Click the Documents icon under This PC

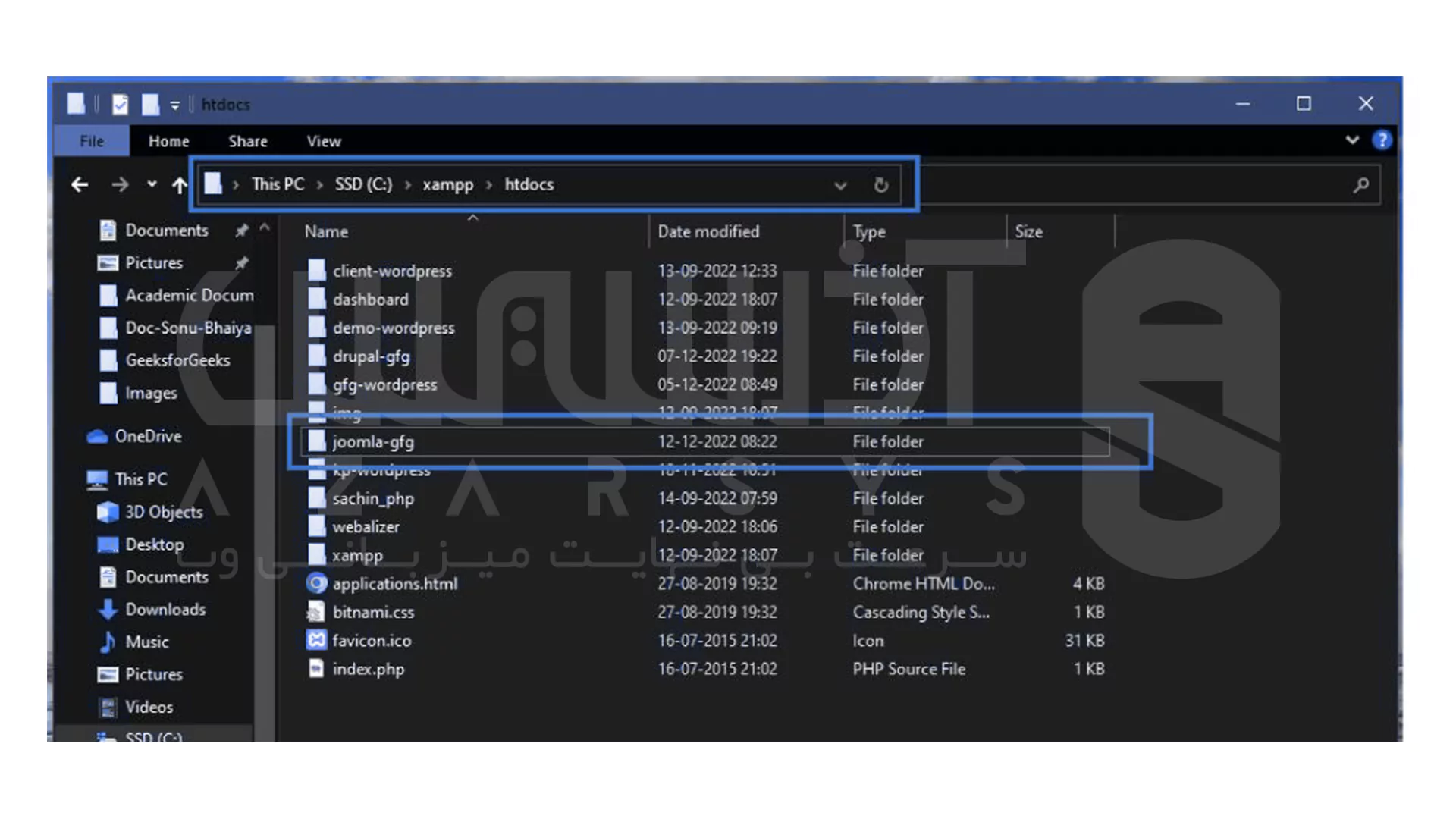pos(108,577)
